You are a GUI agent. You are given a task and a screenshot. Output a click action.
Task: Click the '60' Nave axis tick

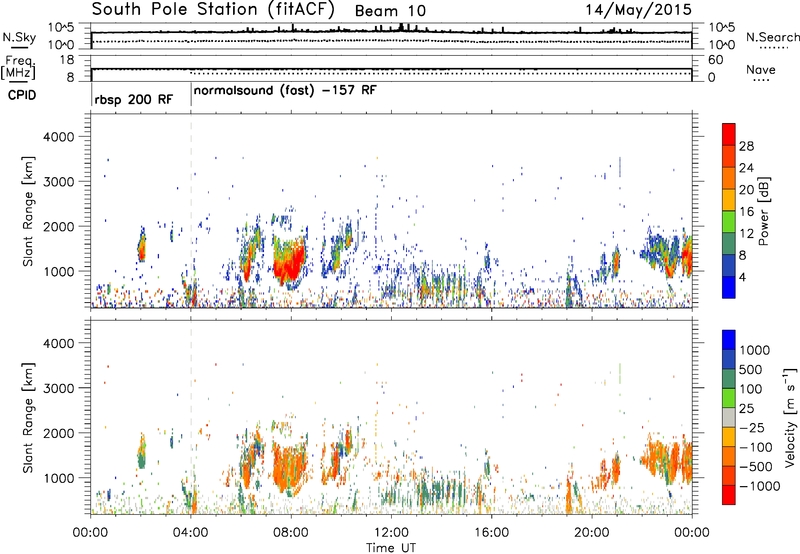716,60
